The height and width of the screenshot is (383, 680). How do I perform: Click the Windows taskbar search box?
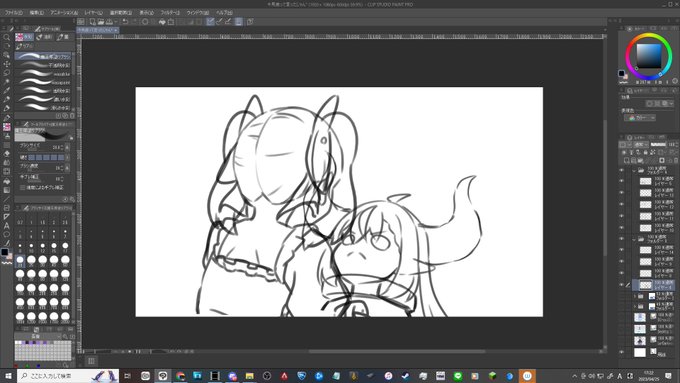(68, 376)
